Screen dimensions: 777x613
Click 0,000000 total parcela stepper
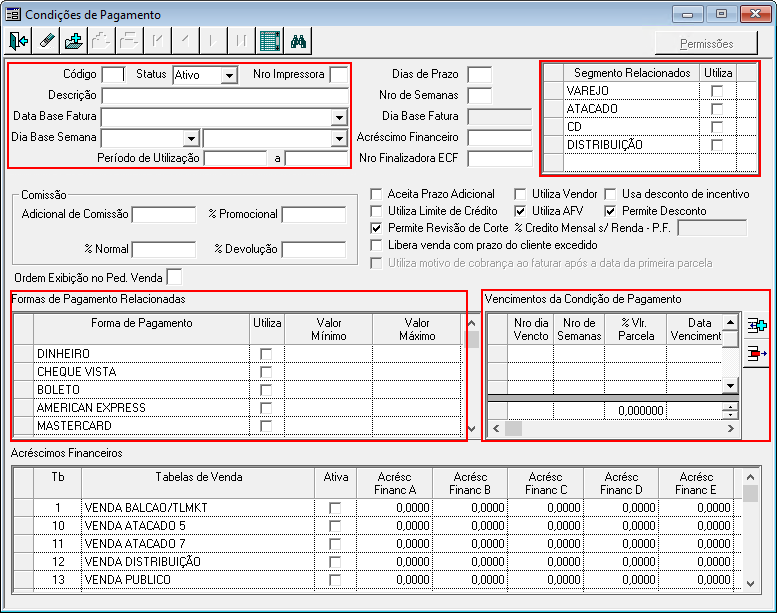click(730, 411)
